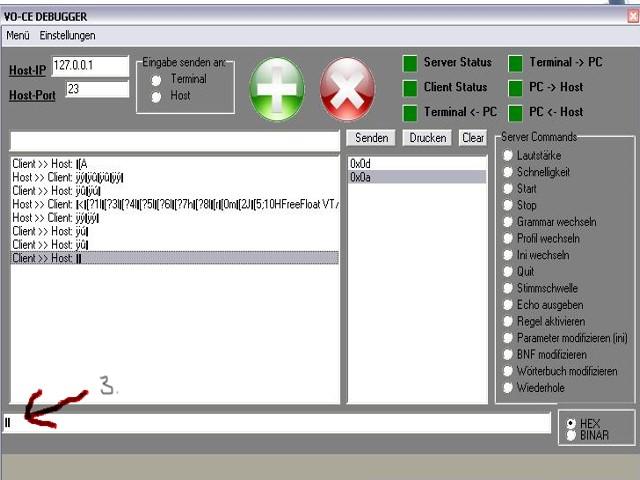Screen dimensions: 640x480
Task: Select the 0x0d entry in the list
Action: point(415,162)
